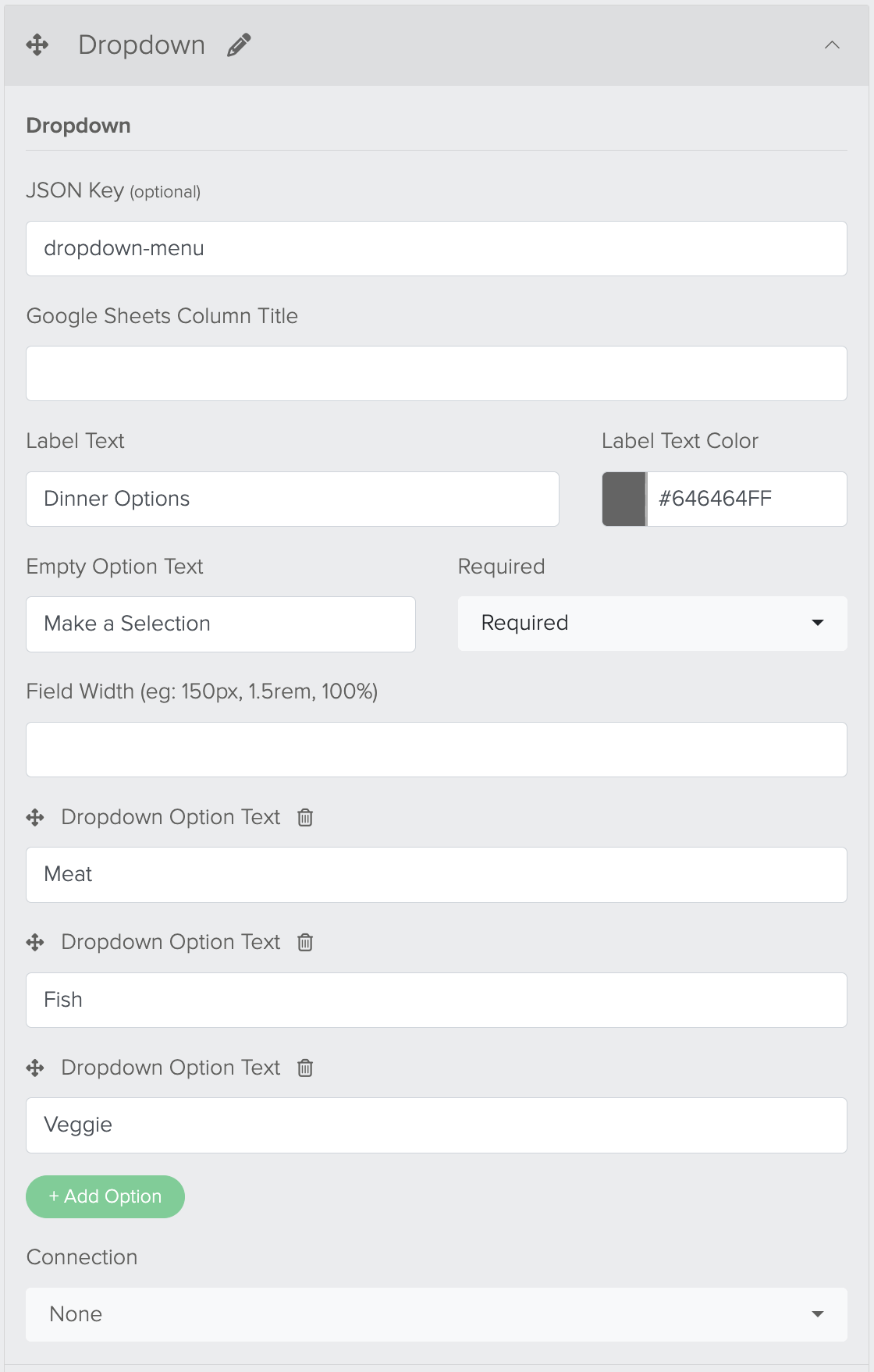
Task: Click the Dropdown panel move handle icon
Action: tap(37, 45)
